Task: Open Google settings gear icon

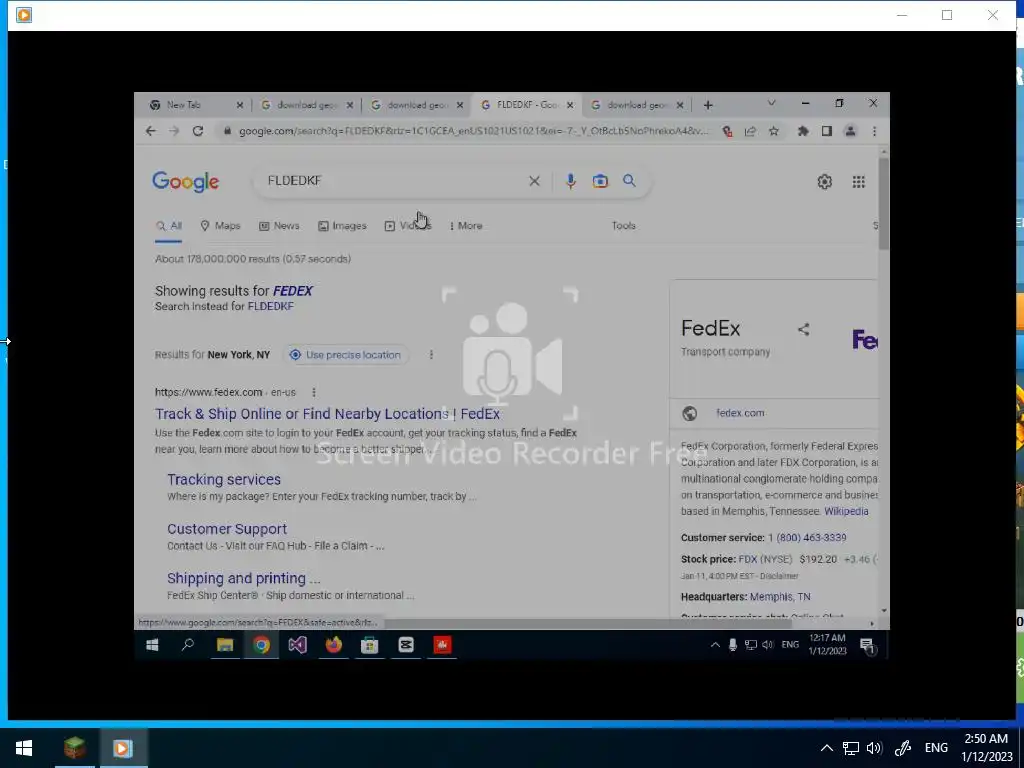Action: 825,182
